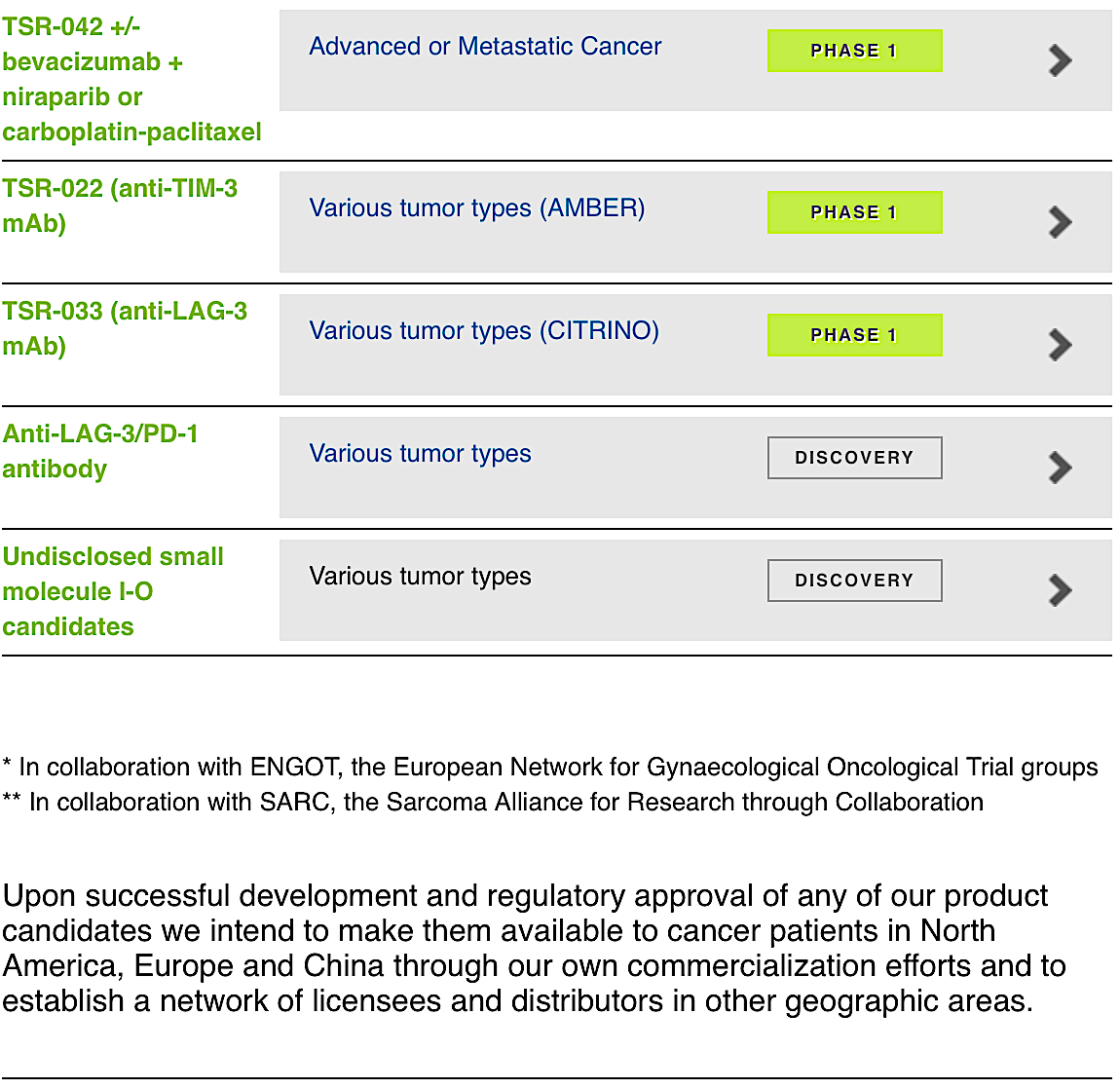
Task: Select the Anti-LAG-3/PD-1 antibody product name
Action: coord(99,451)
